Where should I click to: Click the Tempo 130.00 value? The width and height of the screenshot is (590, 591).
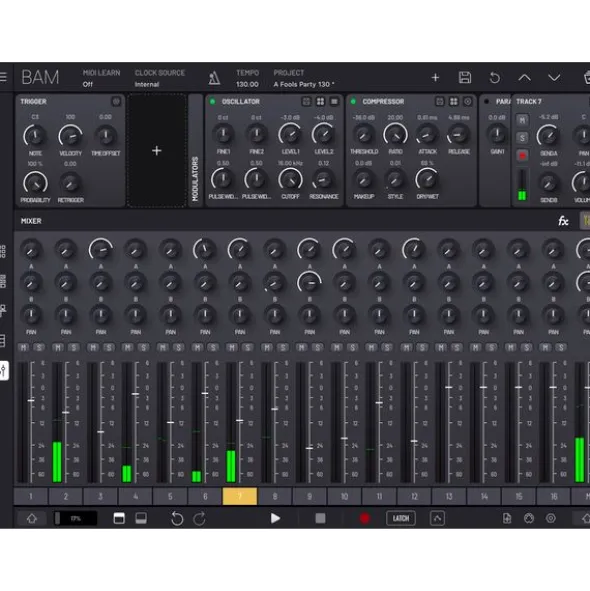[247, 84]
